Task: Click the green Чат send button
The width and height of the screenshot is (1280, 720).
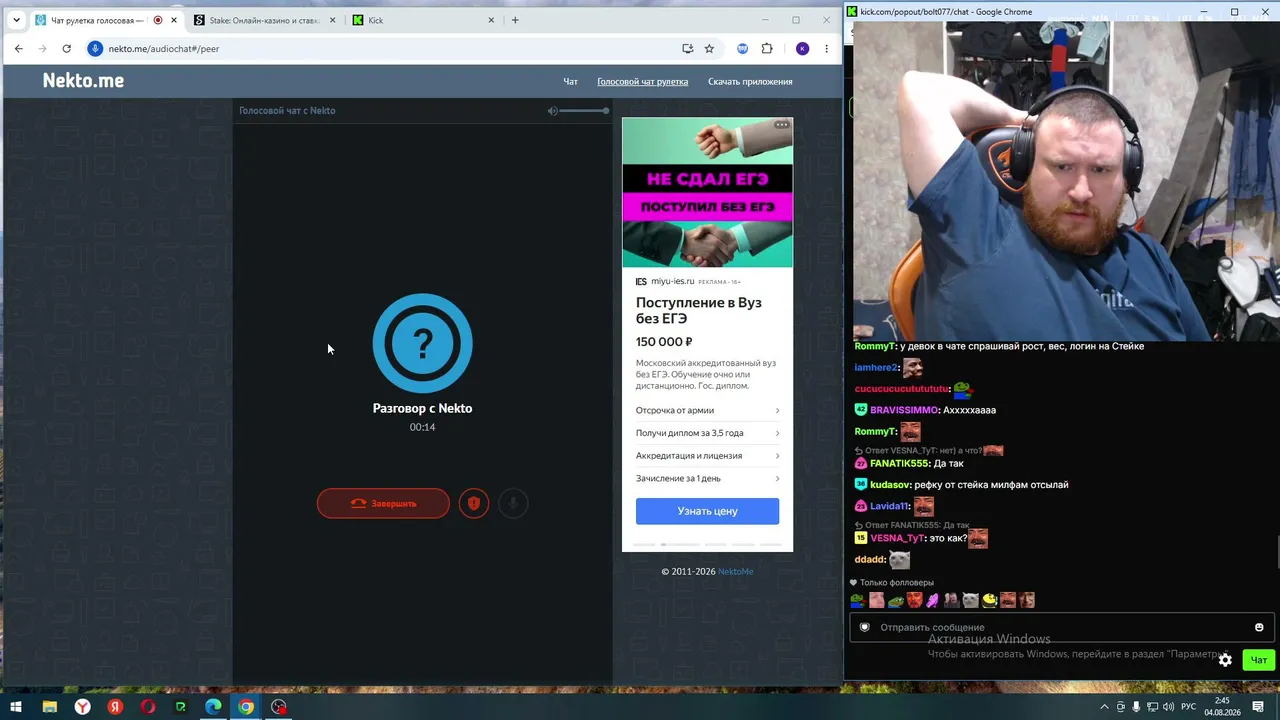Action: [x=1258, y=660]
